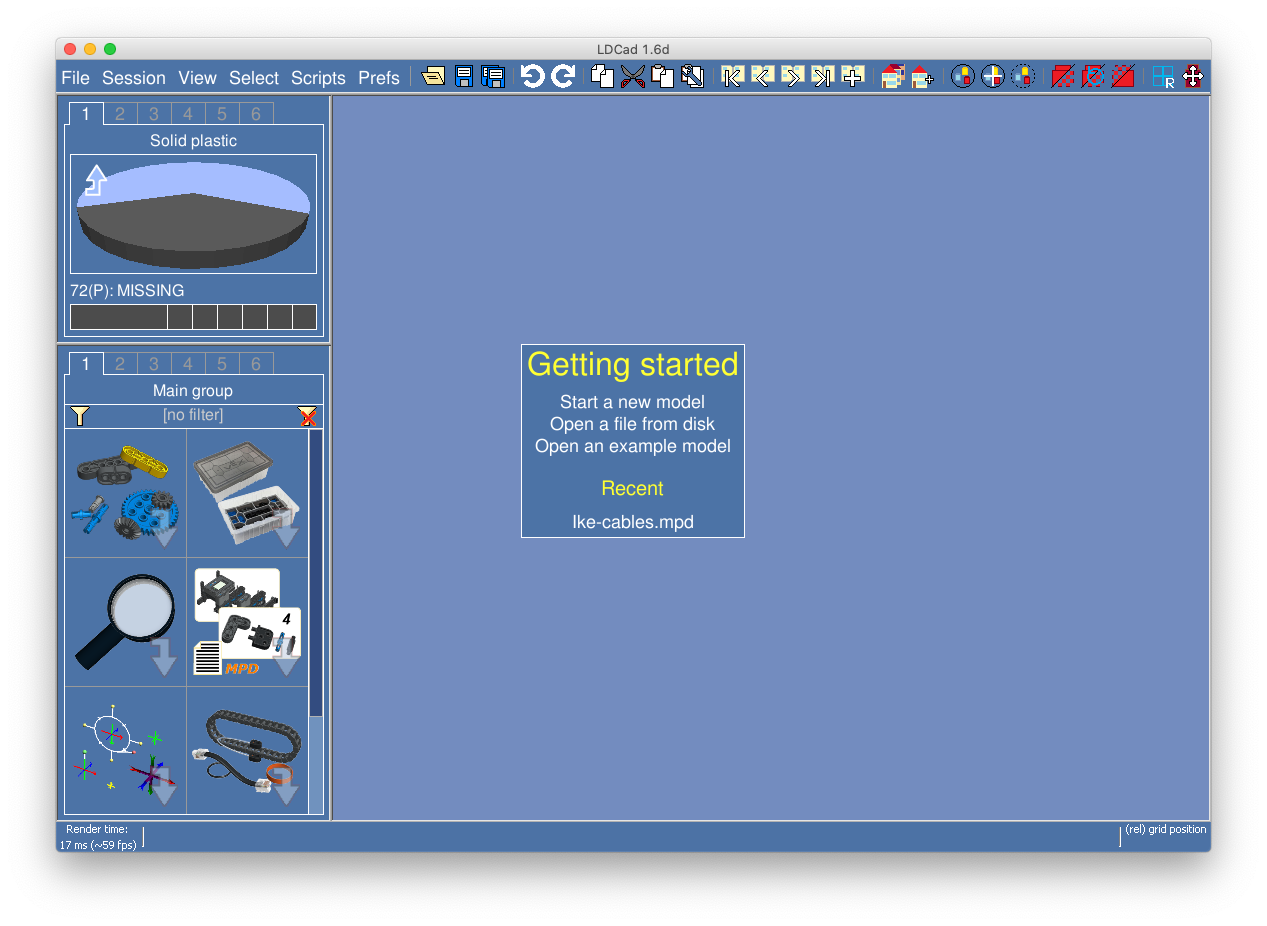Click the 'Solid plastic' color group header
This screenshot has width=1267, height=926.
[x=193, y=141]
